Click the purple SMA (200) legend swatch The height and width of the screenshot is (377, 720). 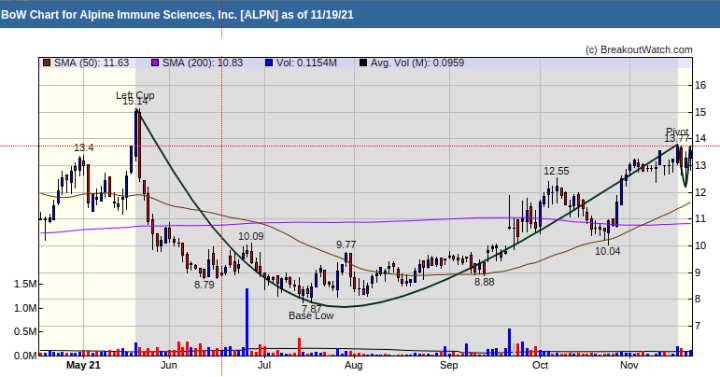pos(155,63)
